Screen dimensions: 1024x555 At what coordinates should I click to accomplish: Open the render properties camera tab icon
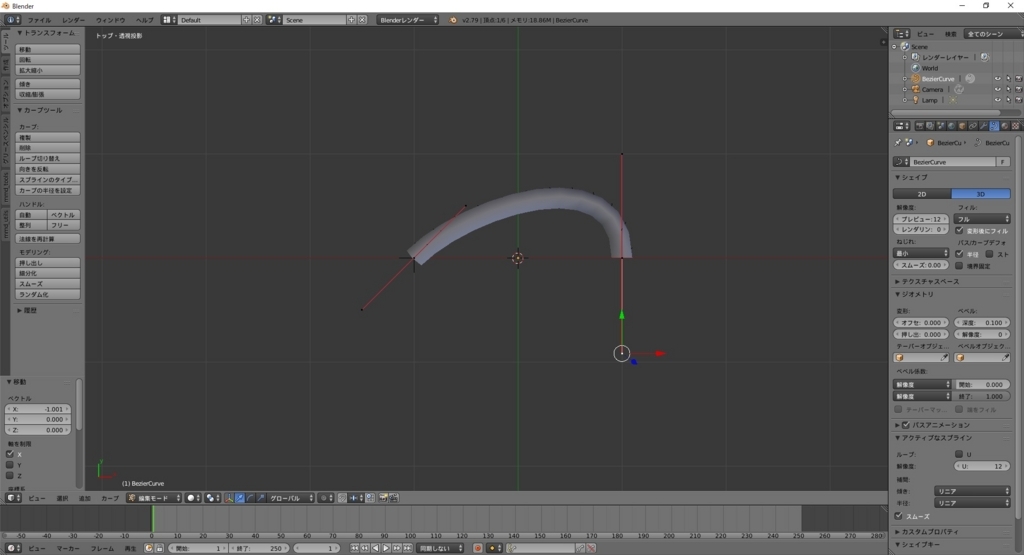pos(920,126)
